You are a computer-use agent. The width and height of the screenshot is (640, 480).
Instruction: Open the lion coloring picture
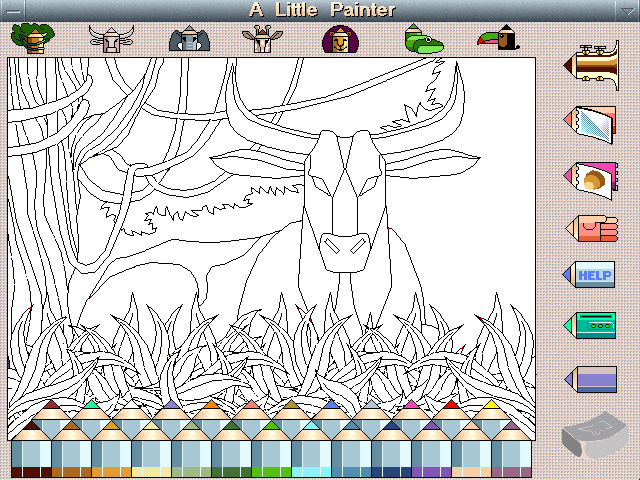click(340, 39)
